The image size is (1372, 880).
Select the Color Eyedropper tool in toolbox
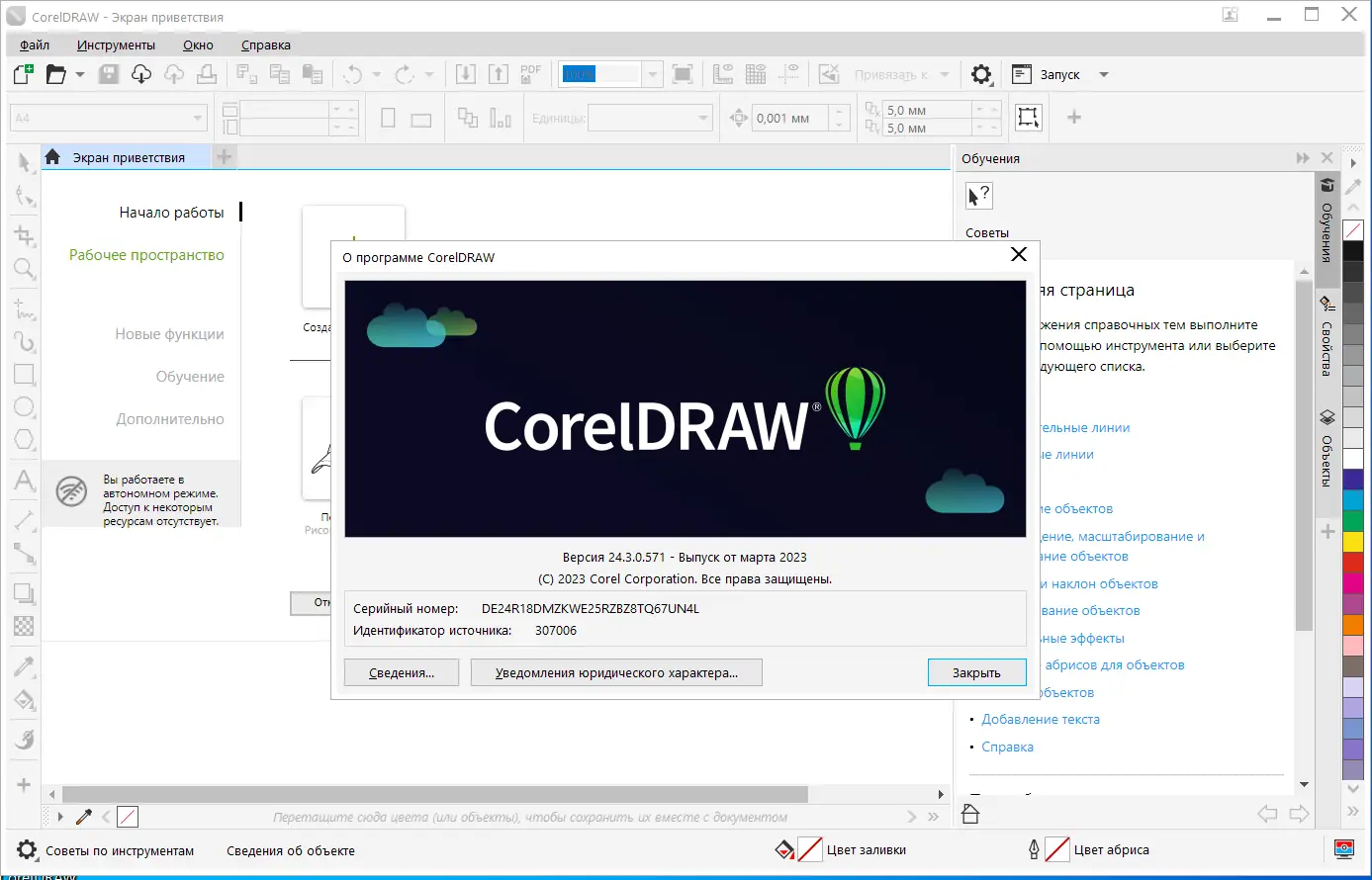(25, 666)
